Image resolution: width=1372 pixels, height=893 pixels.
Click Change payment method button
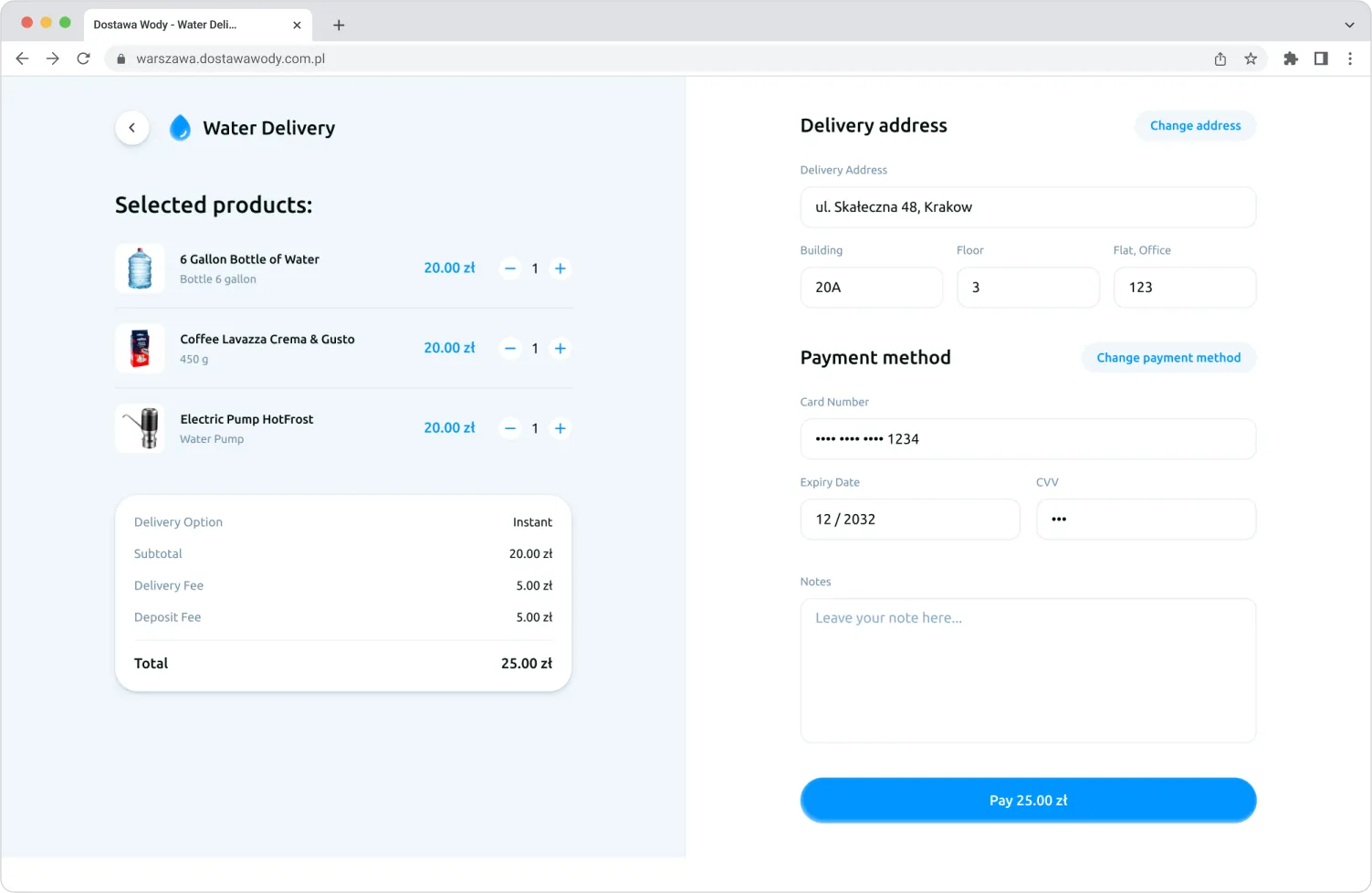(1168, 358)
